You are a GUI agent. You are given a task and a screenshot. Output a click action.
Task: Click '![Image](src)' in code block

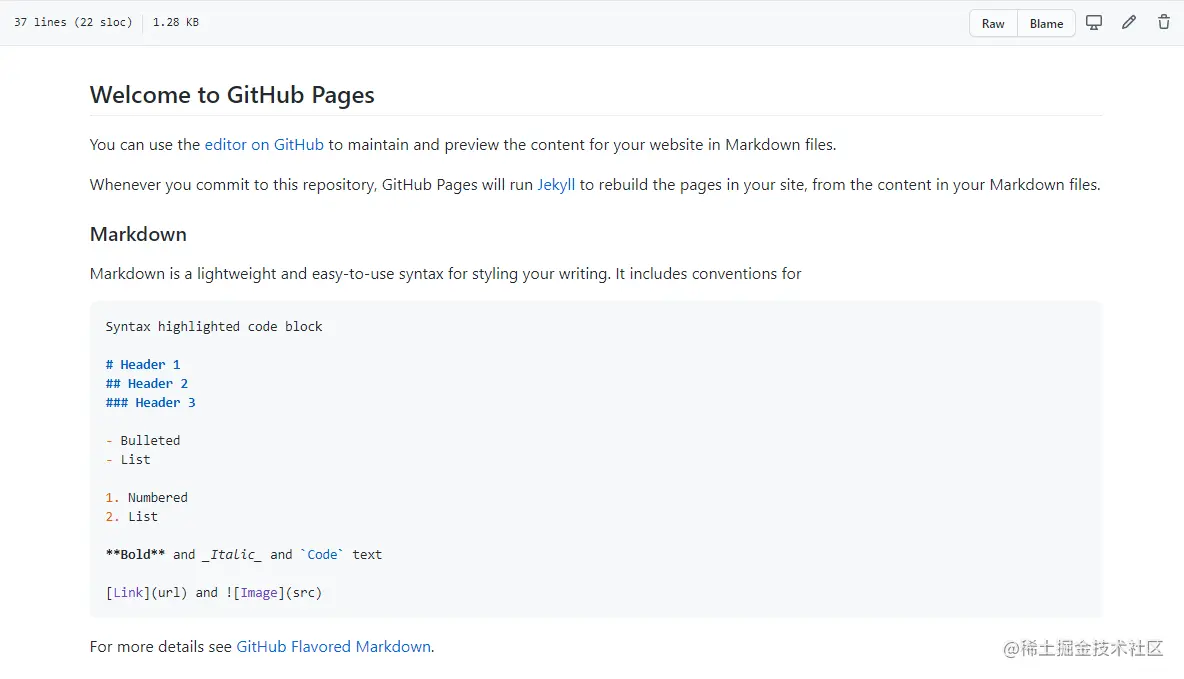tap(273, 593)
